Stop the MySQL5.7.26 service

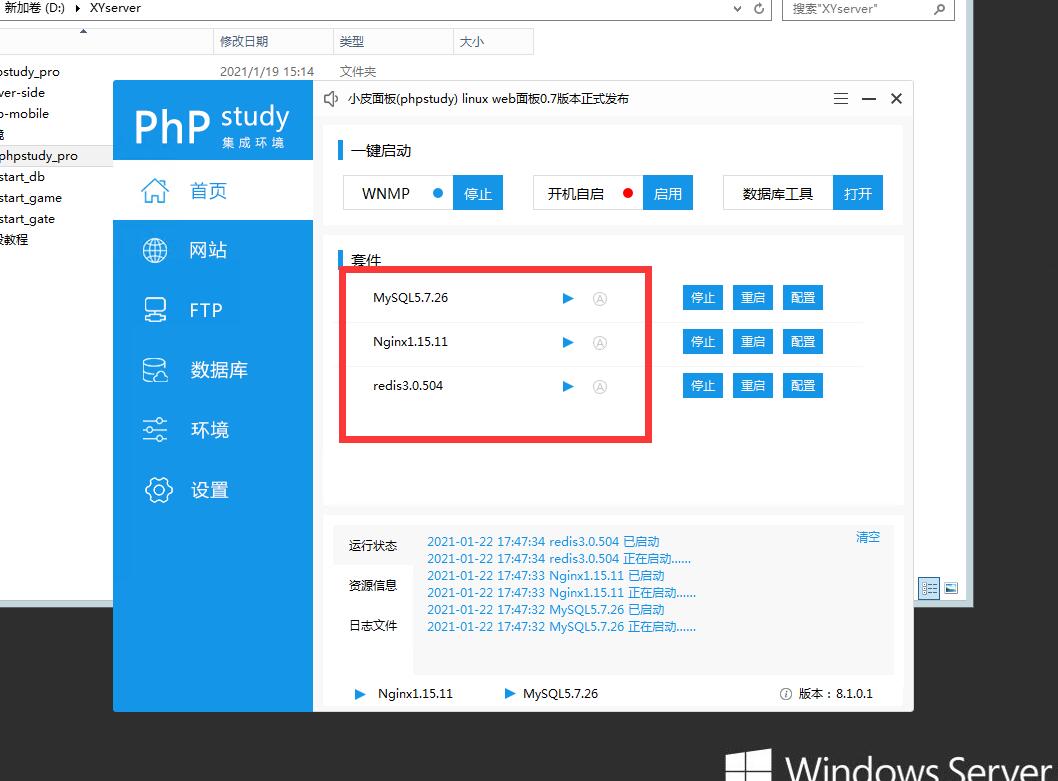(x=703, y=298)
